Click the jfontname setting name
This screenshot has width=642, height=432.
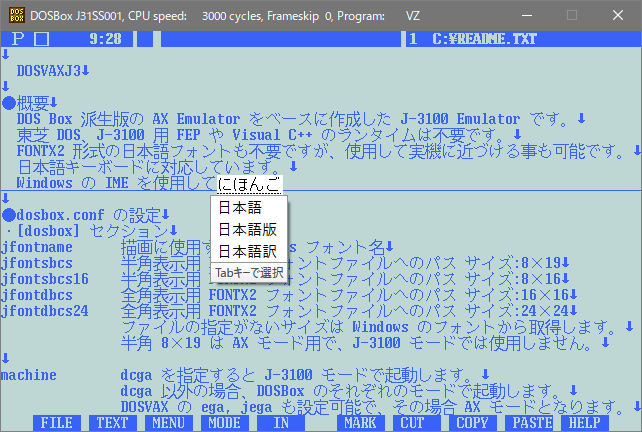tap(36, 247)
